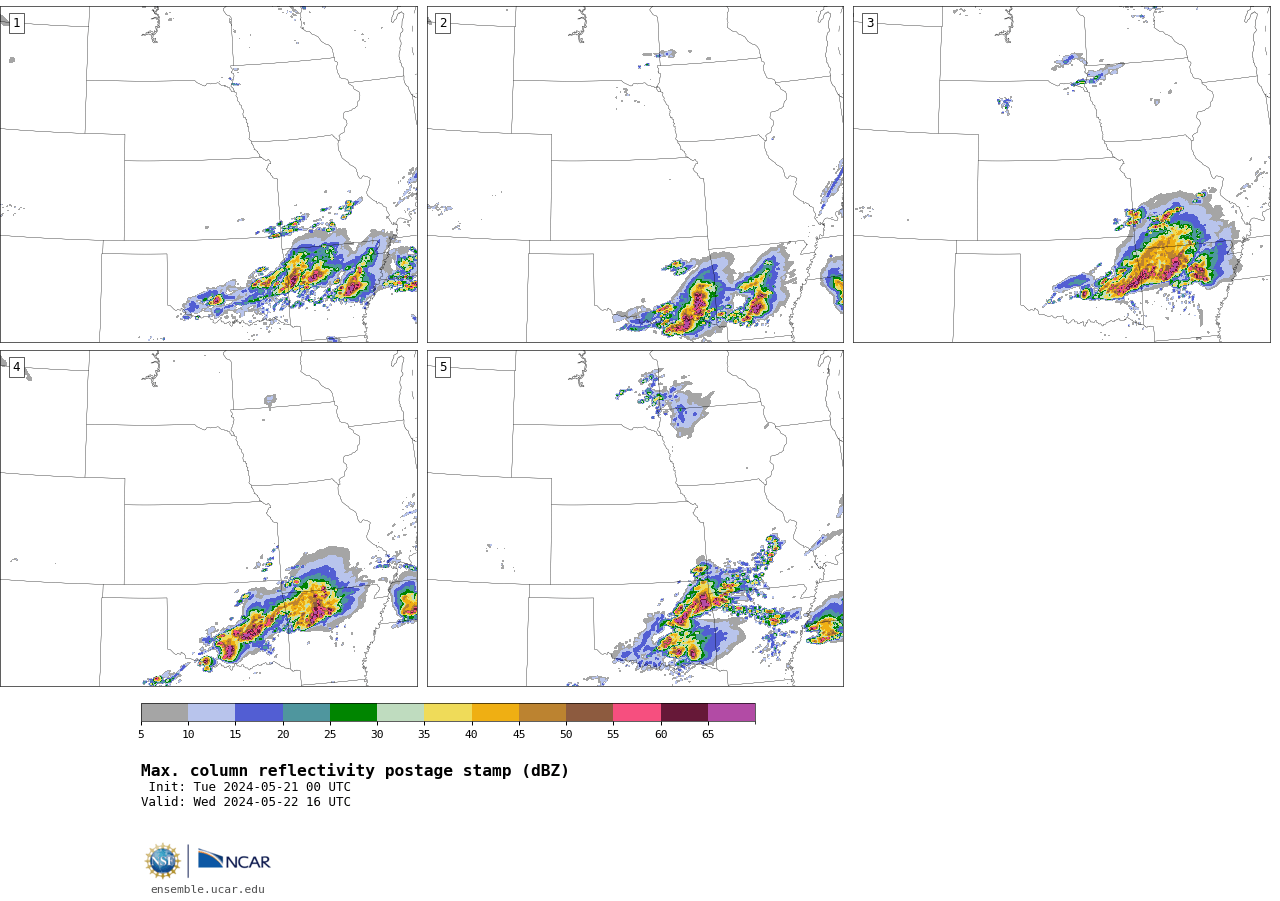Click the panel number label '1'

click(16, 23)
